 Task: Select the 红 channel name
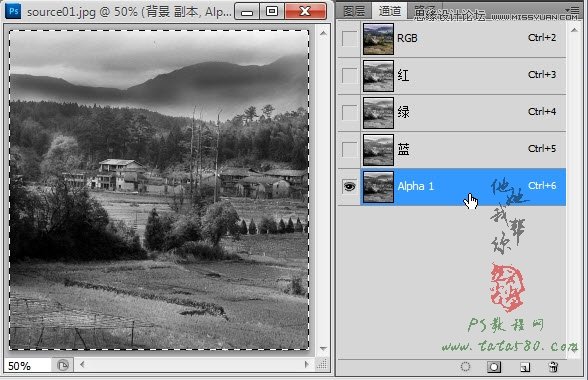[403, 75]
